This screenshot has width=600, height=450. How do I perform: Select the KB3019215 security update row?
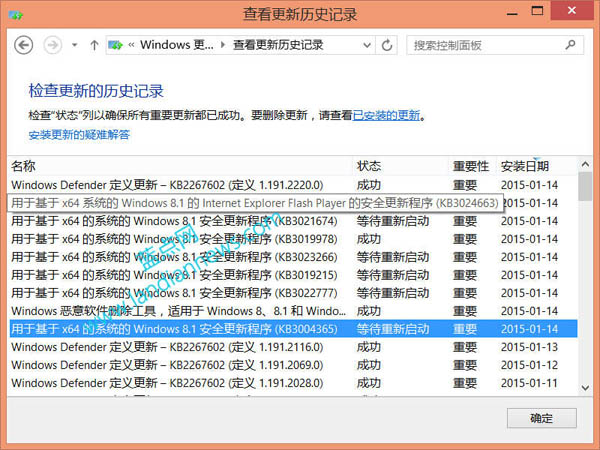click(x=293, y=275)
